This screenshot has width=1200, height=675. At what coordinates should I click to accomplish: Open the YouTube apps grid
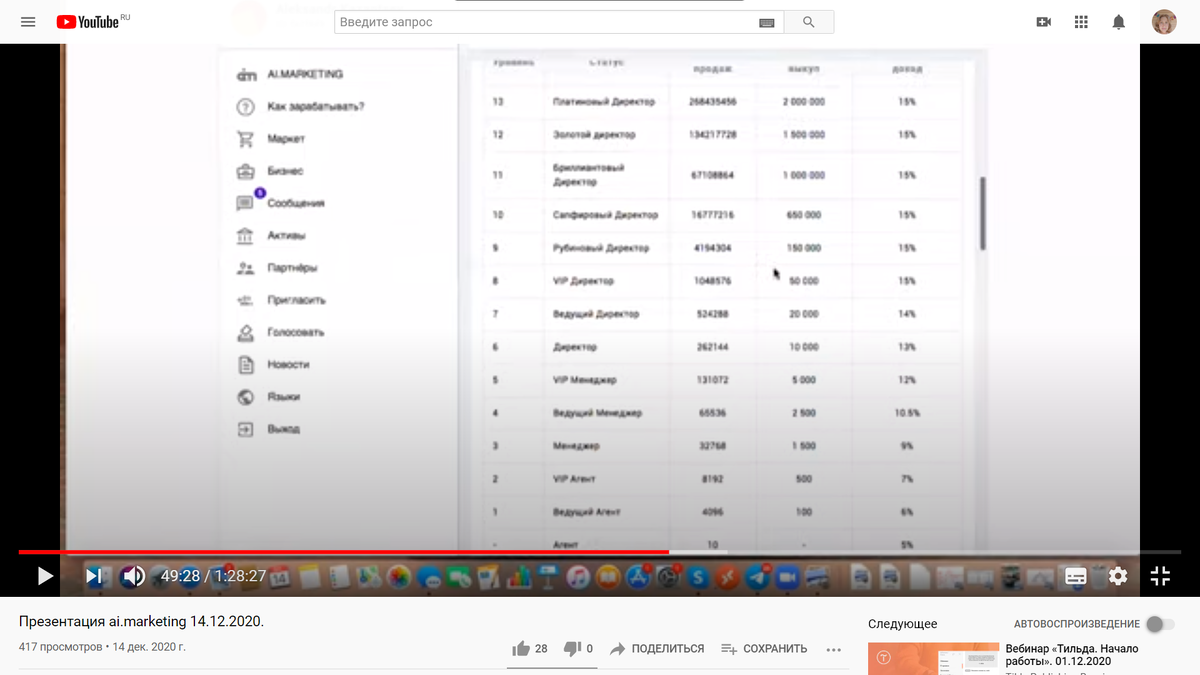tap(1081, 22)
